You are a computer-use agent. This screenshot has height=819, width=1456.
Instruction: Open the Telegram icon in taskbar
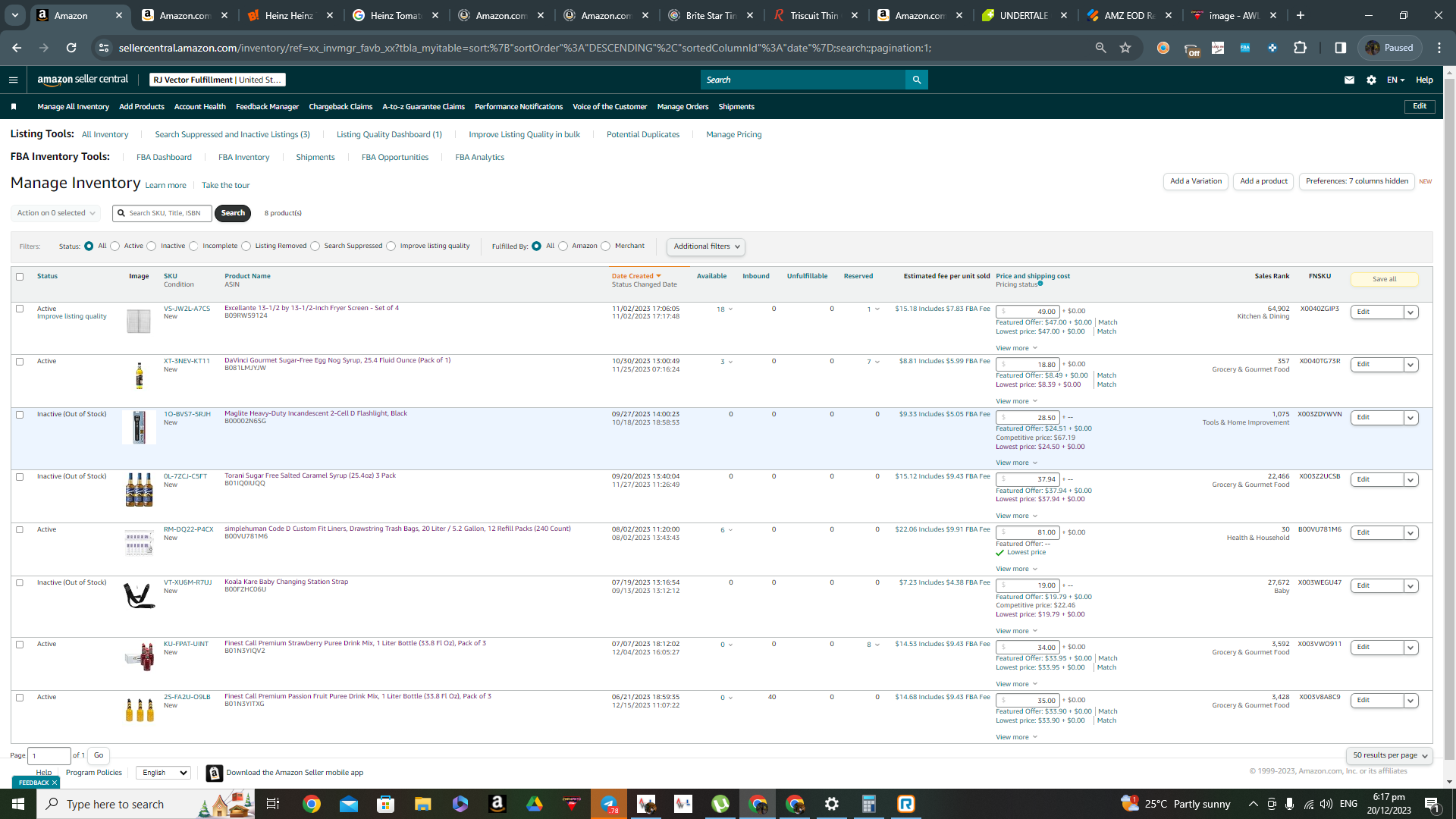tap(609, 804)
